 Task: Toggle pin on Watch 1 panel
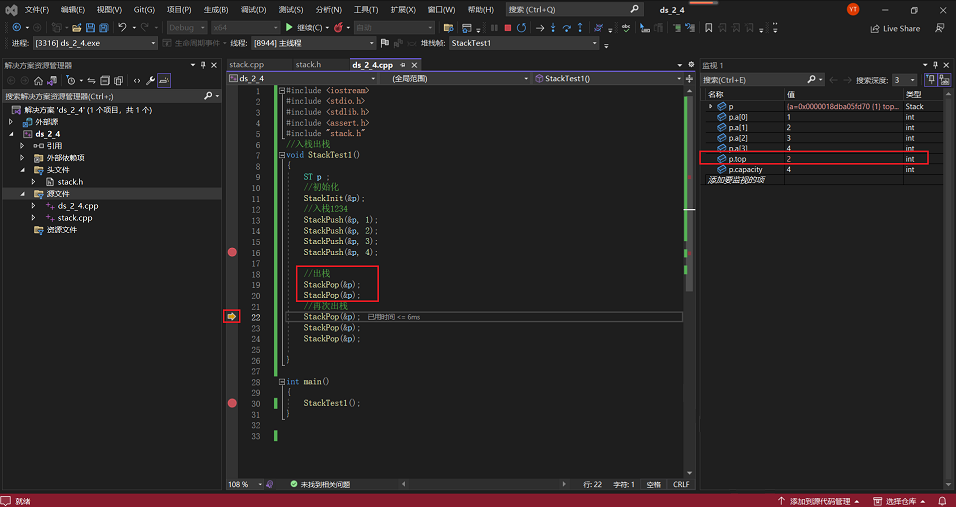(936, 65)
